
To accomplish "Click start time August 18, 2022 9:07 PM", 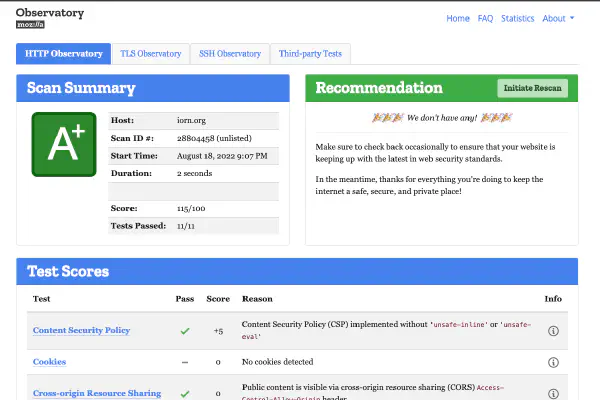I will 222,156.
